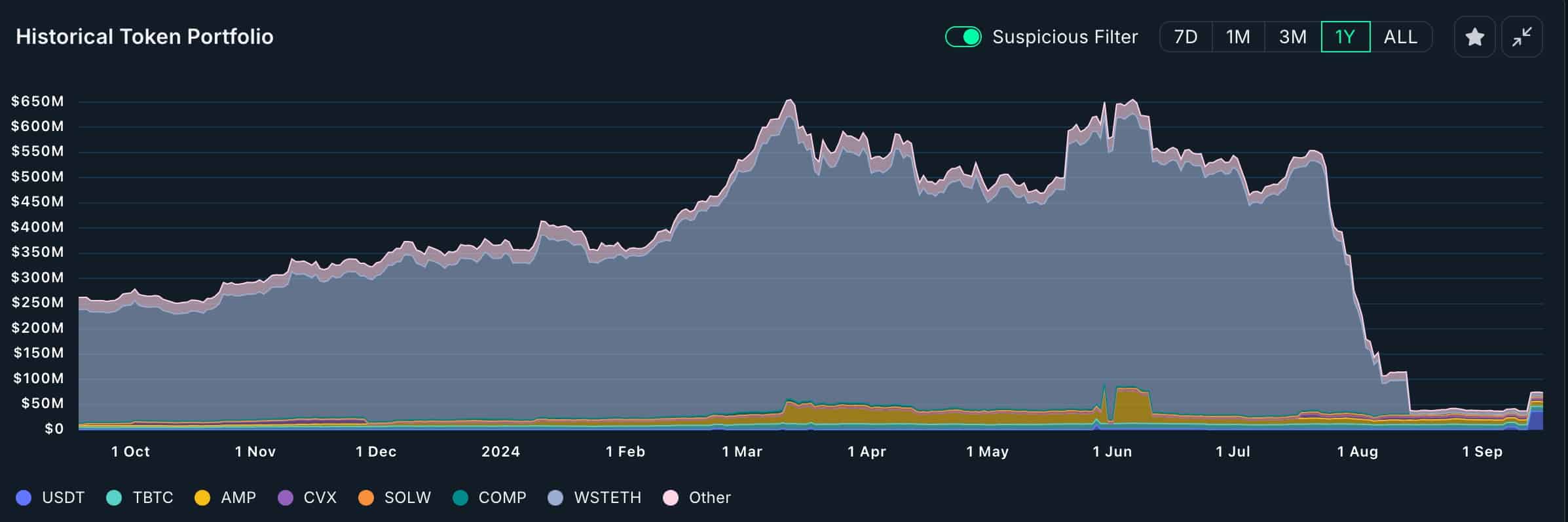Viewport: 1568px width, 522px height.
Task: Toggle AMP series in the legend
Action: pos(226,498)
